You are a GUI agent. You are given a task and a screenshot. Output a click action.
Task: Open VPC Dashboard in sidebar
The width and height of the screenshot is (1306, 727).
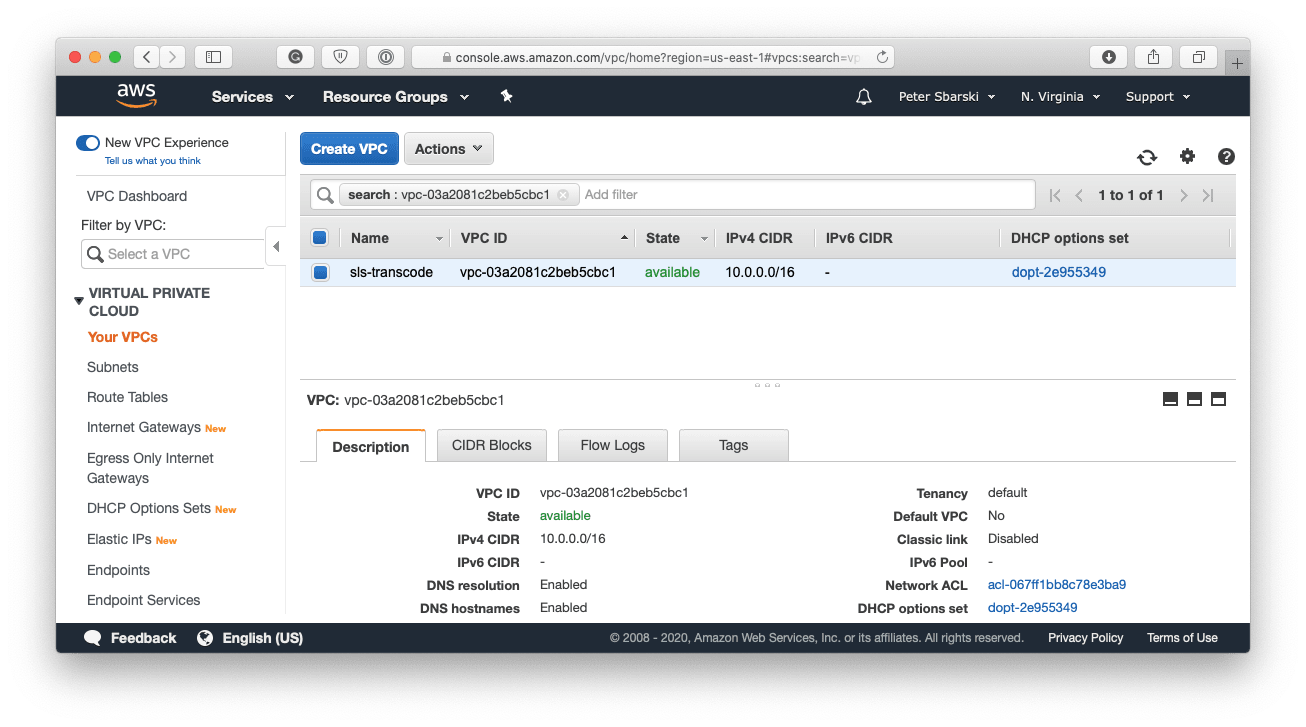pyautogui.click(x=137, y=196)
